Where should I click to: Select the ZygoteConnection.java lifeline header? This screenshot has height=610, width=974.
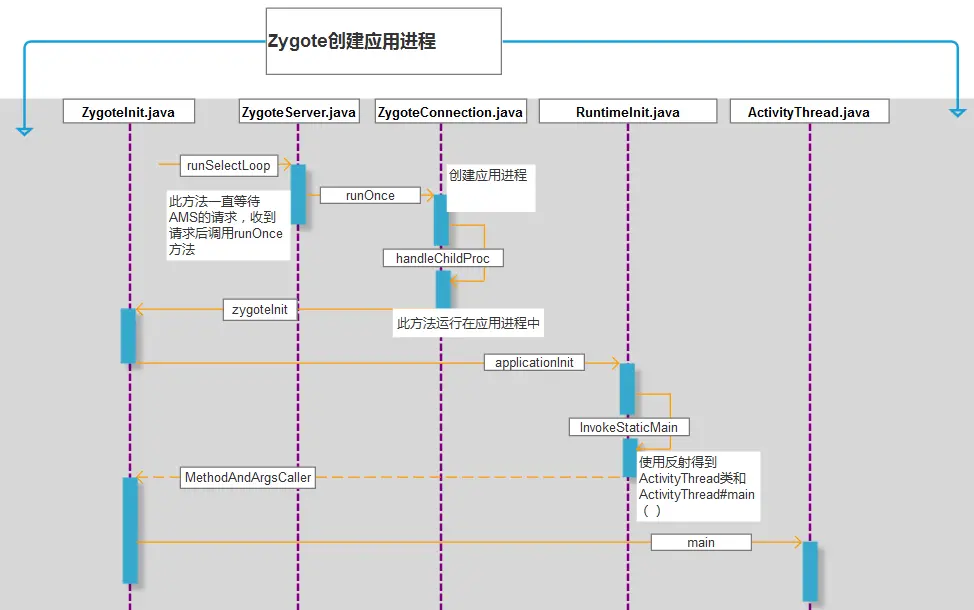point(450,112)
